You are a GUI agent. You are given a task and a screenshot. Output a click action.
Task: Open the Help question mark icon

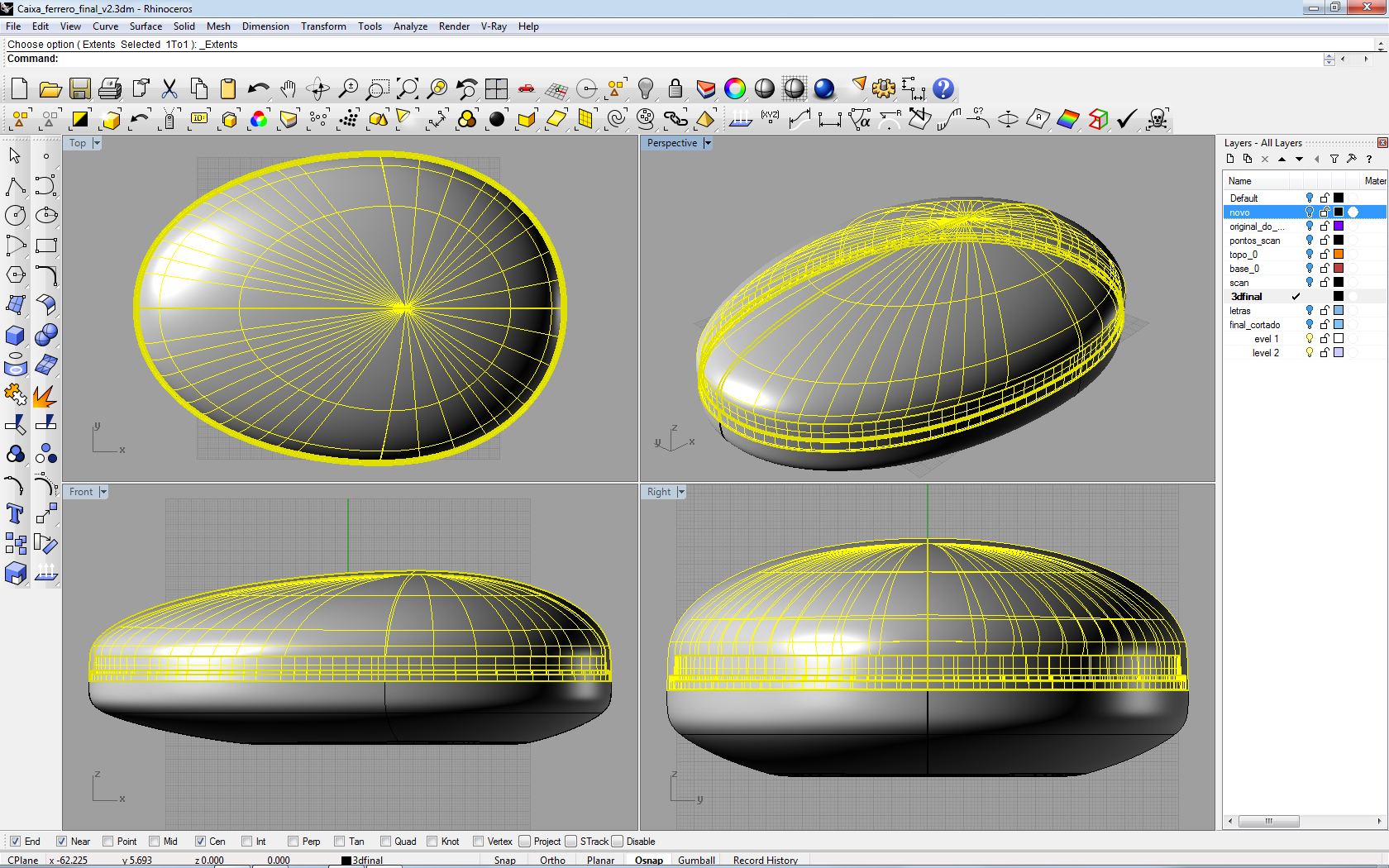click(x=943, y=89)
